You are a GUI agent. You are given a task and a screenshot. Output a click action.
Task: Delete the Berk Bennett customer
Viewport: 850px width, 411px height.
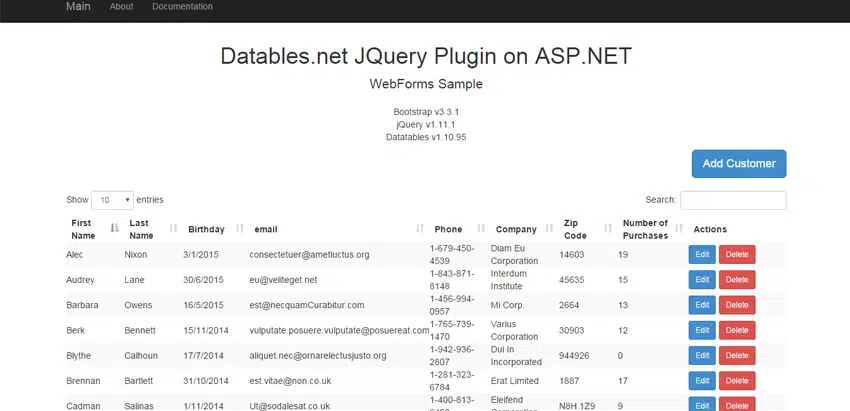[737, 330]
